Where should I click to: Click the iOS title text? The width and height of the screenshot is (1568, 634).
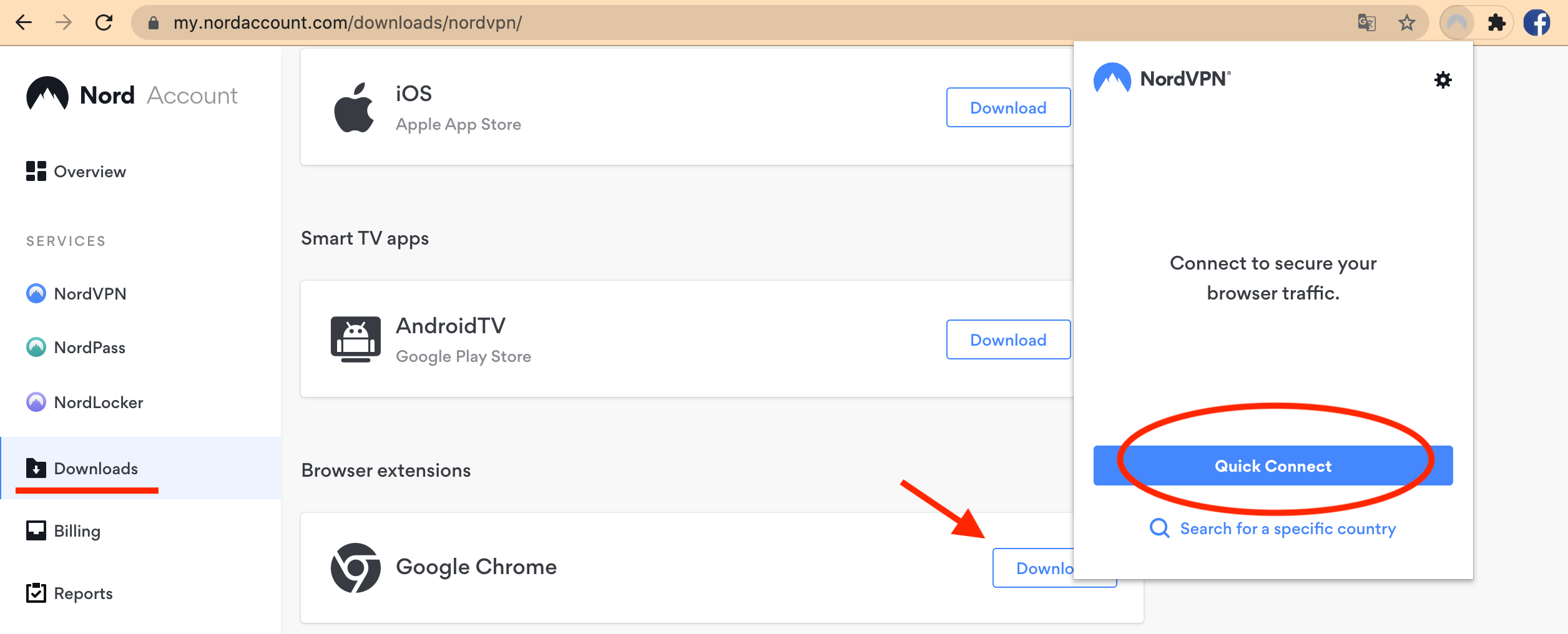414,94
